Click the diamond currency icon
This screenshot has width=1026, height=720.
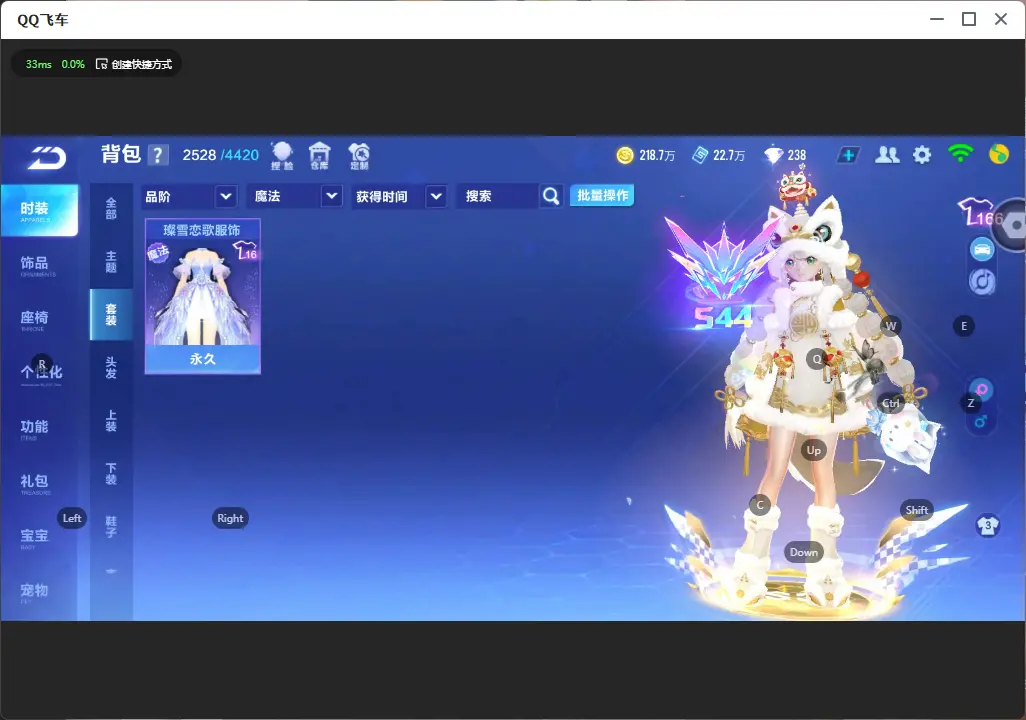click(773, 155)
